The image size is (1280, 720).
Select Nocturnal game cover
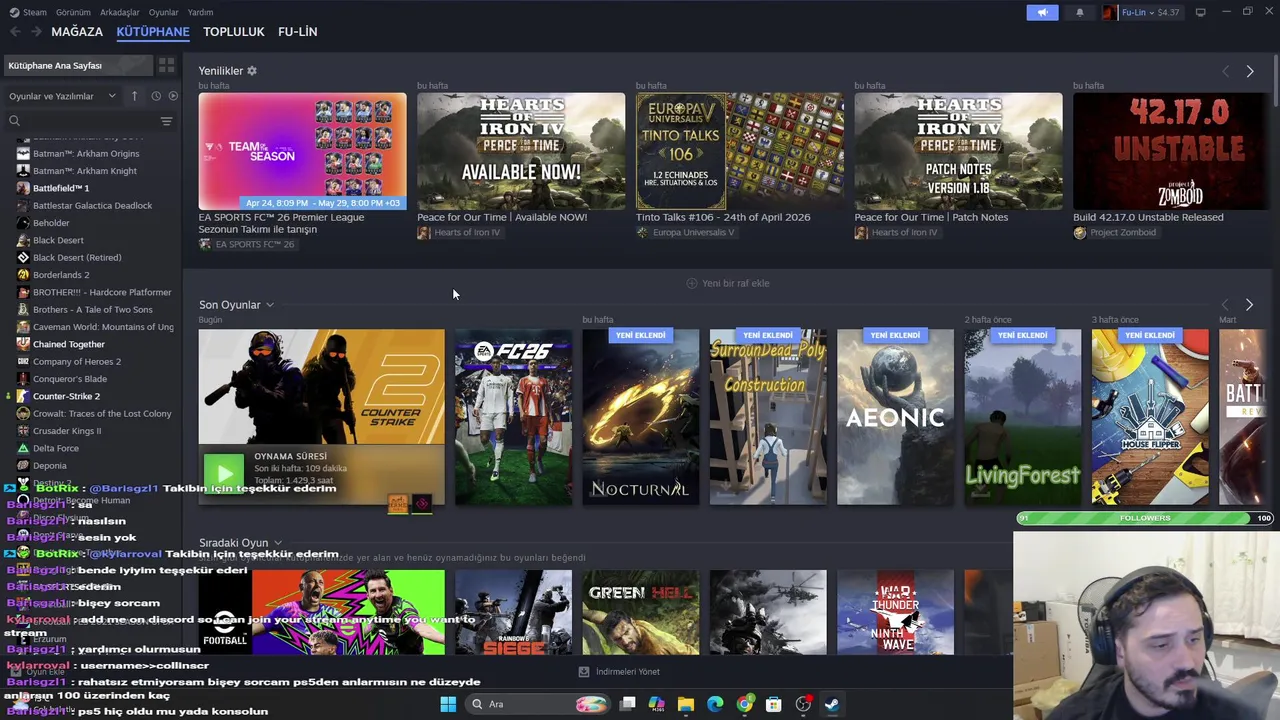pos(641,417)
